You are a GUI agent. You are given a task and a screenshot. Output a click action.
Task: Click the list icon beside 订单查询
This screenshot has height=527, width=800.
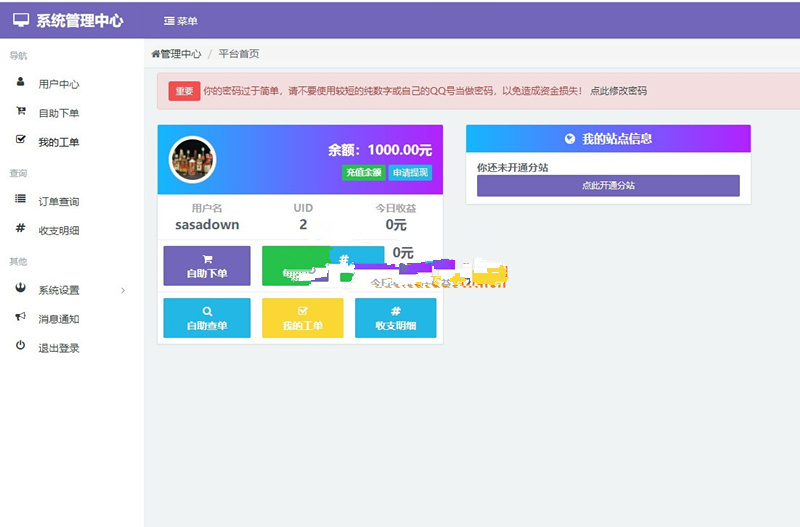[20, 199]
